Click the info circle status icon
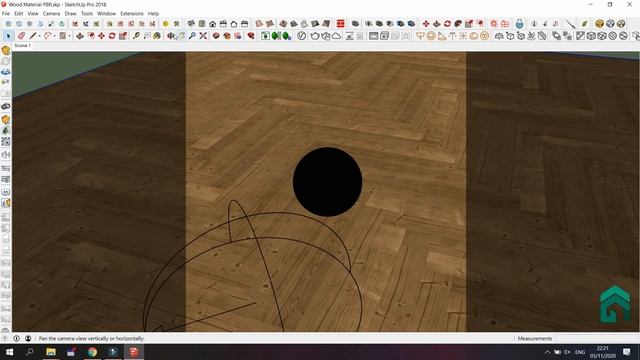The width and height of the screenshot is (640, 360). pos(17,338)
